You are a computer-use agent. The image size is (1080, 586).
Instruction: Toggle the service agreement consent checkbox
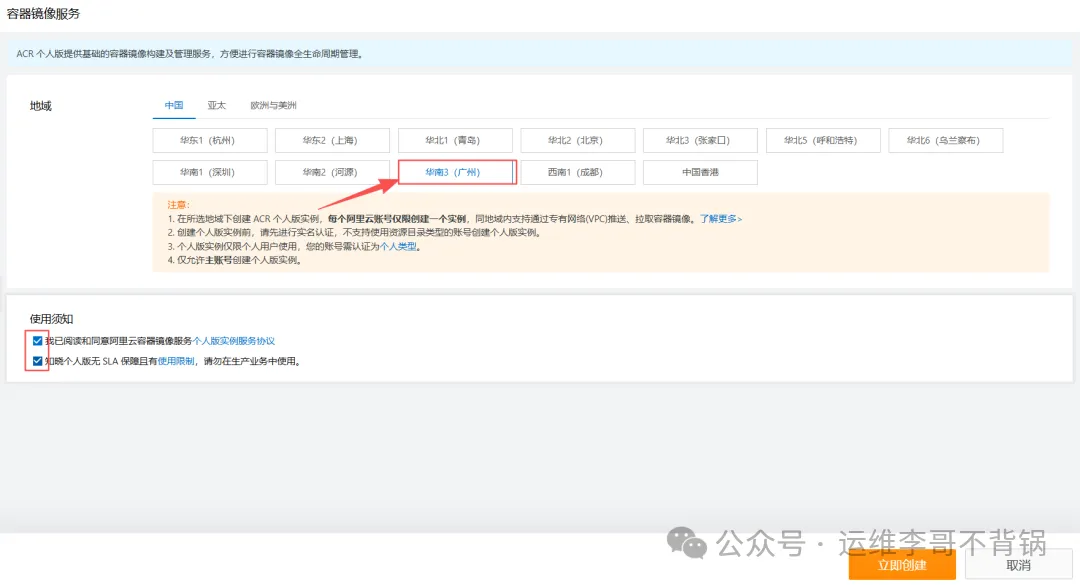point(38,341)
